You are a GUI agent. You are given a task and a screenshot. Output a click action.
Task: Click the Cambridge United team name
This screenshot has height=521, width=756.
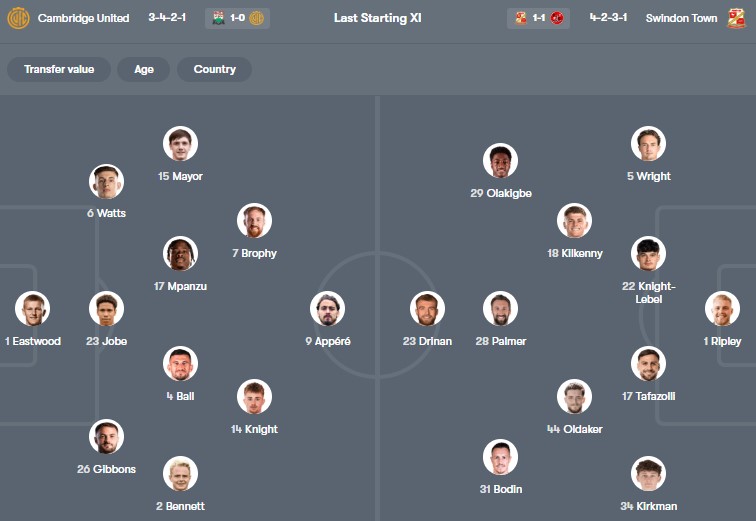pyautogui.click(x=83, y=18)
